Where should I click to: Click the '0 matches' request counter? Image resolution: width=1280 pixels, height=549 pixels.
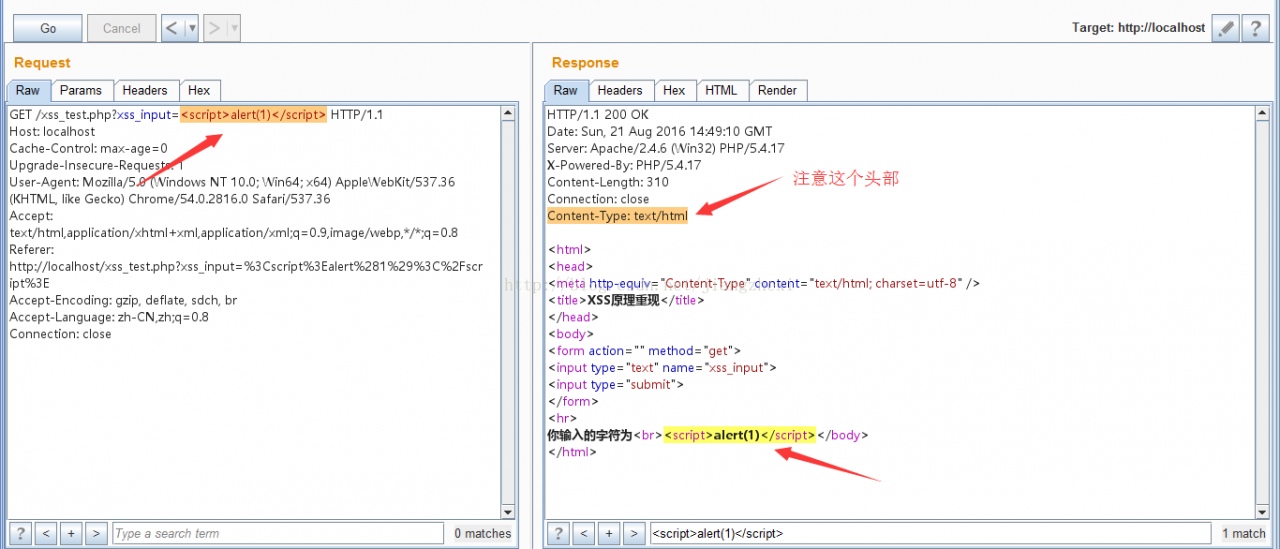click(x=483, y=533)
